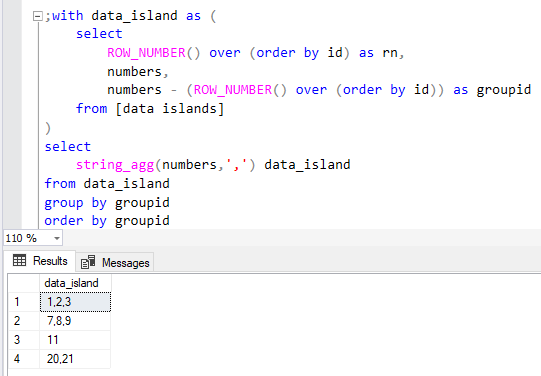
Task: Click the string_agg function in query
Action: coord(115,165)
